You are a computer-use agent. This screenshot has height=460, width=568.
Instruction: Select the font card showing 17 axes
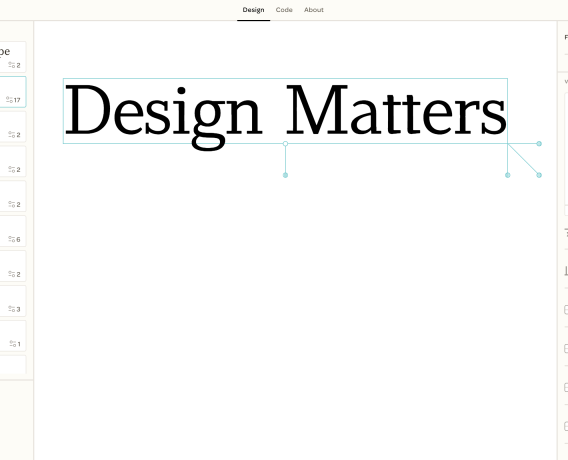click(13, 92)
